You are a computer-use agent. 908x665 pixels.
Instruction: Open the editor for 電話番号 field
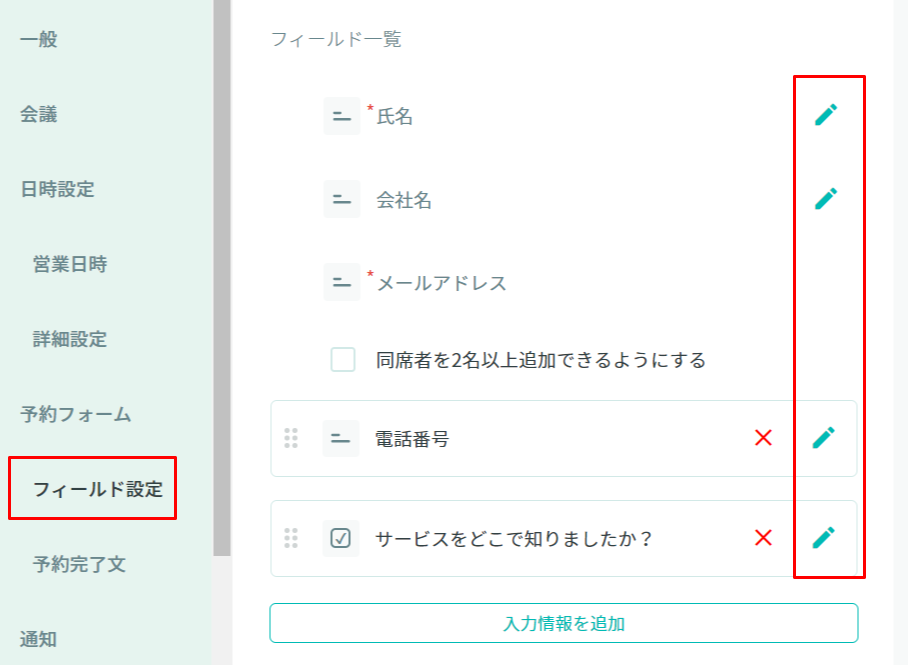[x=823, y=437]
